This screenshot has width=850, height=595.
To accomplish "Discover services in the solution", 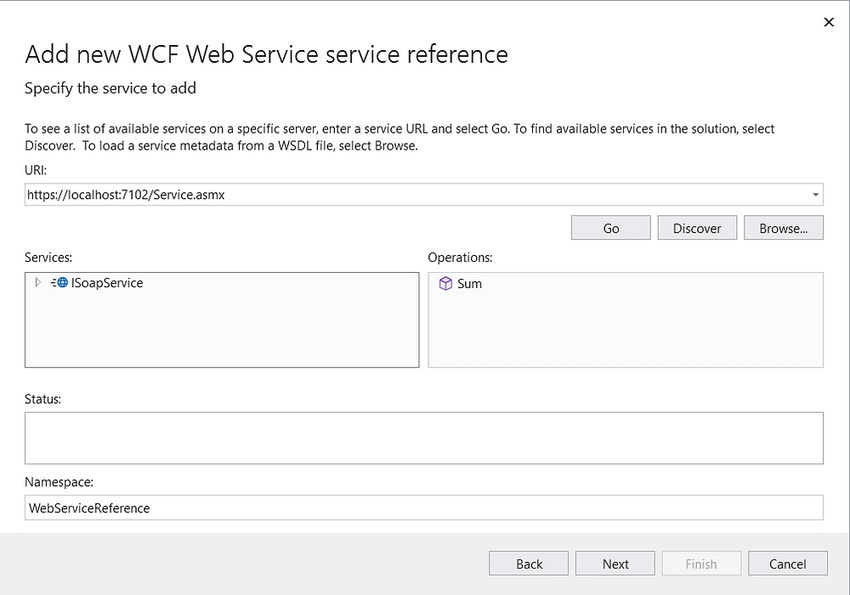I will pos(697,228).
